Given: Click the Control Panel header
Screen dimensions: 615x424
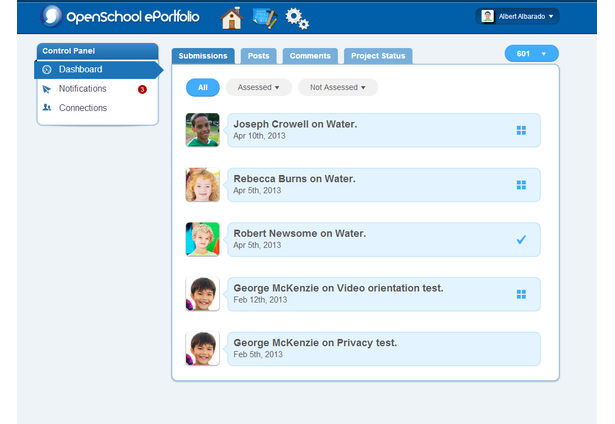Looking at the screenshot, I should (98, 51).
